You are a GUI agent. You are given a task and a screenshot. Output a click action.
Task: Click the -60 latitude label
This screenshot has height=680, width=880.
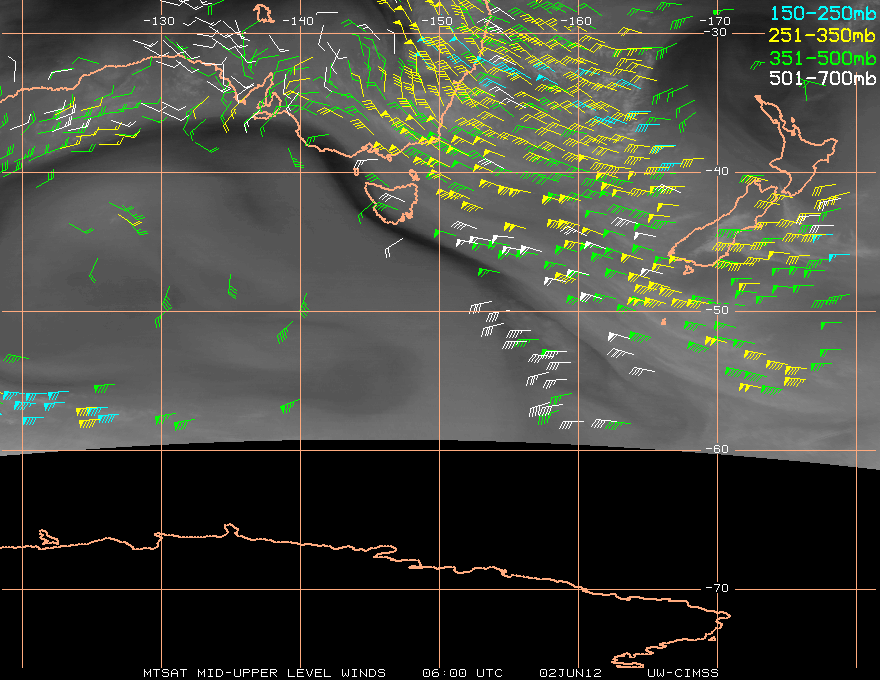[717, 449]
